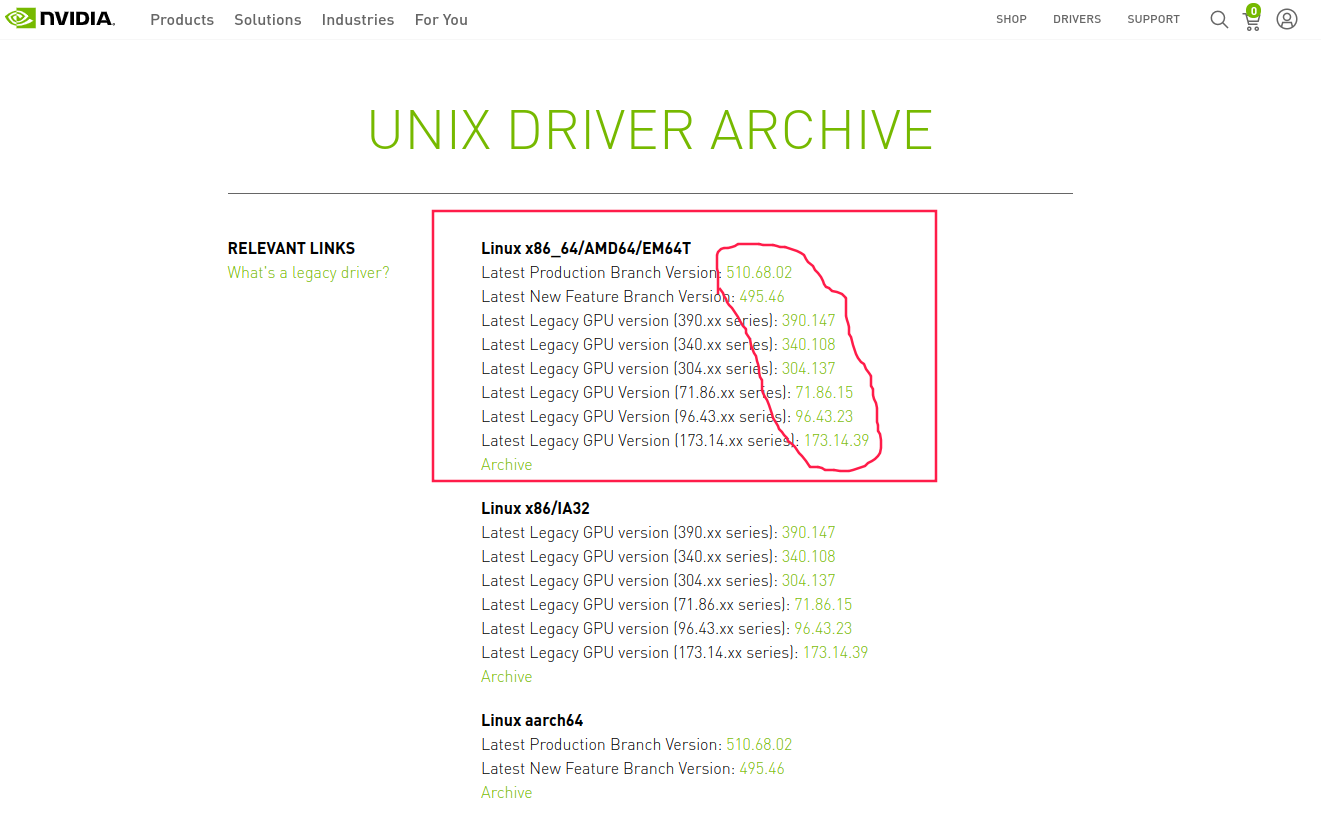Open the shopping cart icon
Screen dimensions: 1321x820
tap(1252, 18)
